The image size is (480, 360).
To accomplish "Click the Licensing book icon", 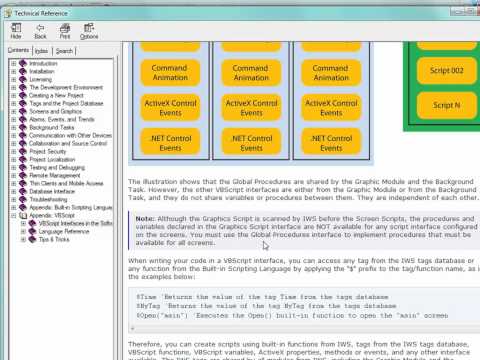I will click(x=23, y=79).
